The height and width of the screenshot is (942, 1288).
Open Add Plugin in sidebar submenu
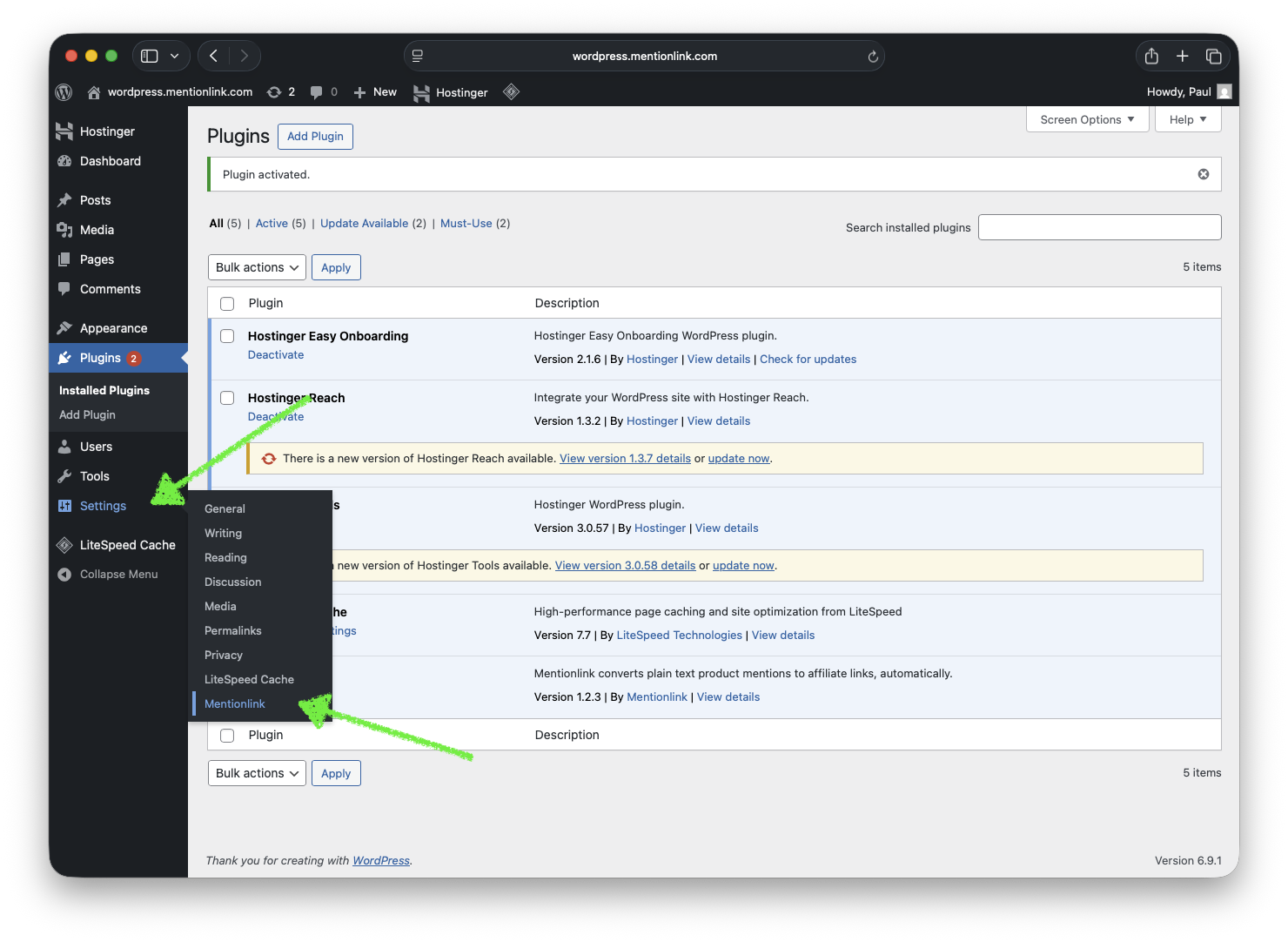click(x=87, y=415)
